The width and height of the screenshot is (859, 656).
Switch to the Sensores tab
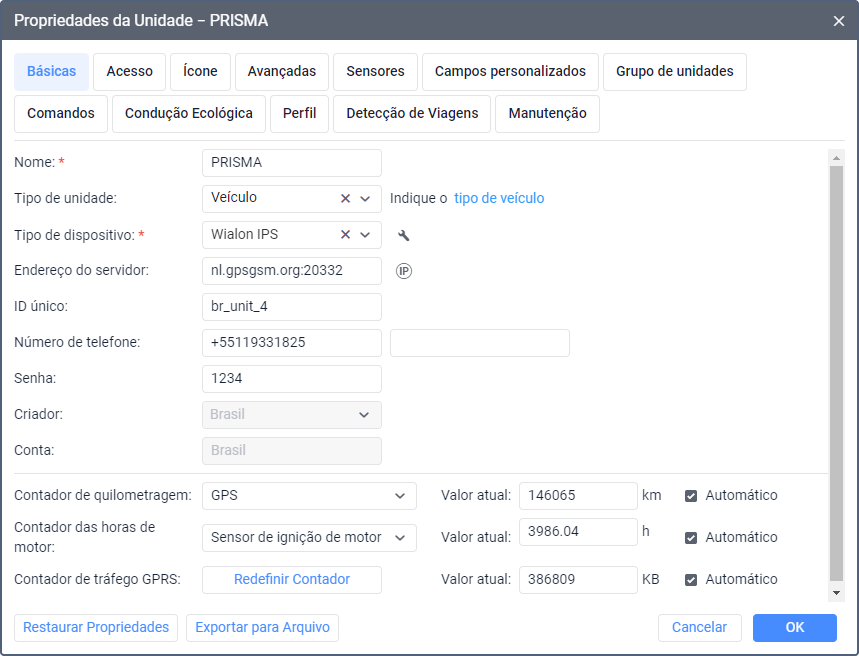pyautogui.click(x=375, y=71)
